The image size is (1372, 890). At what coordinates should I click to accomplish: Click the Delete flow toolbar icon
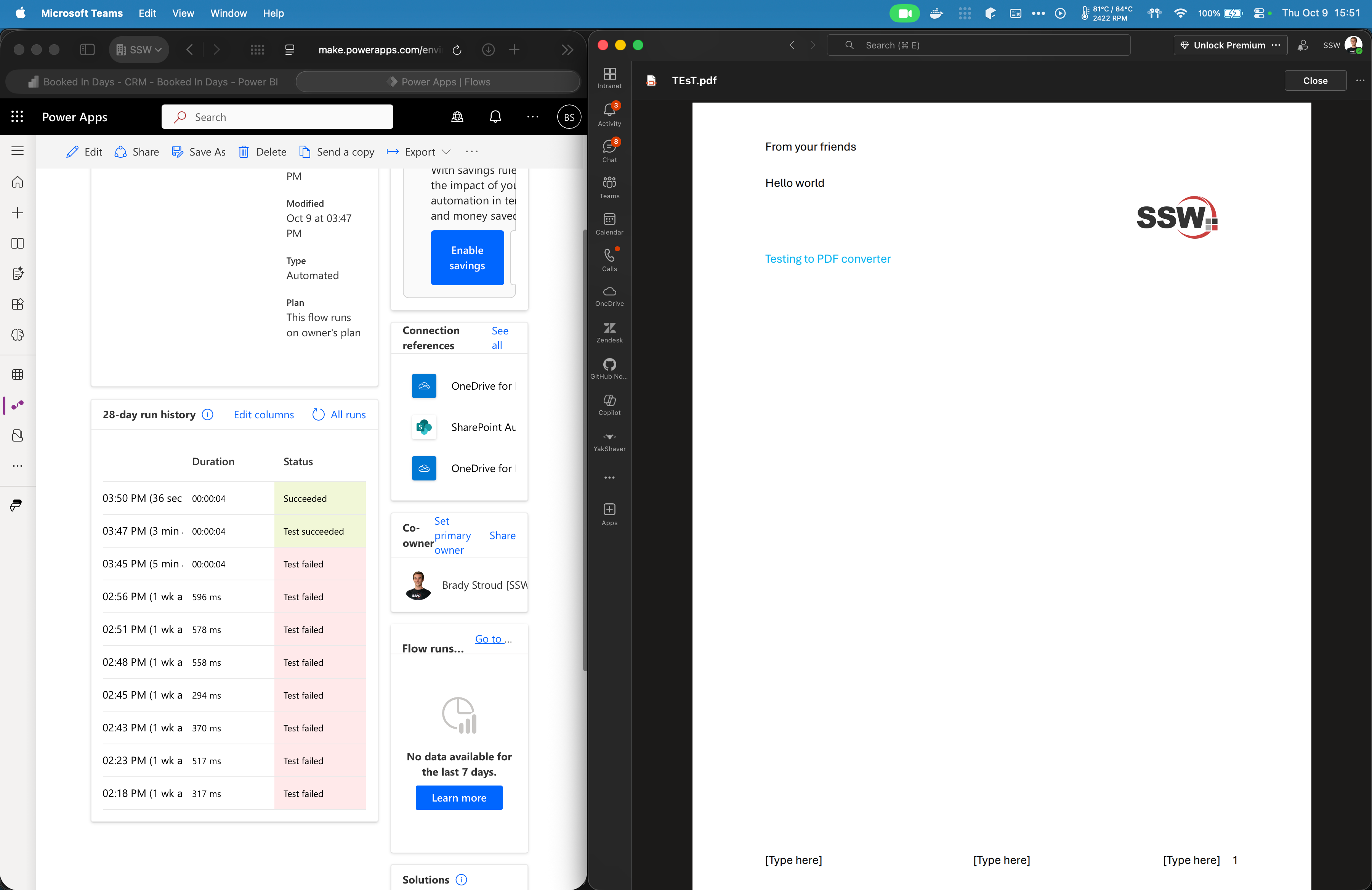coord(244,152)
